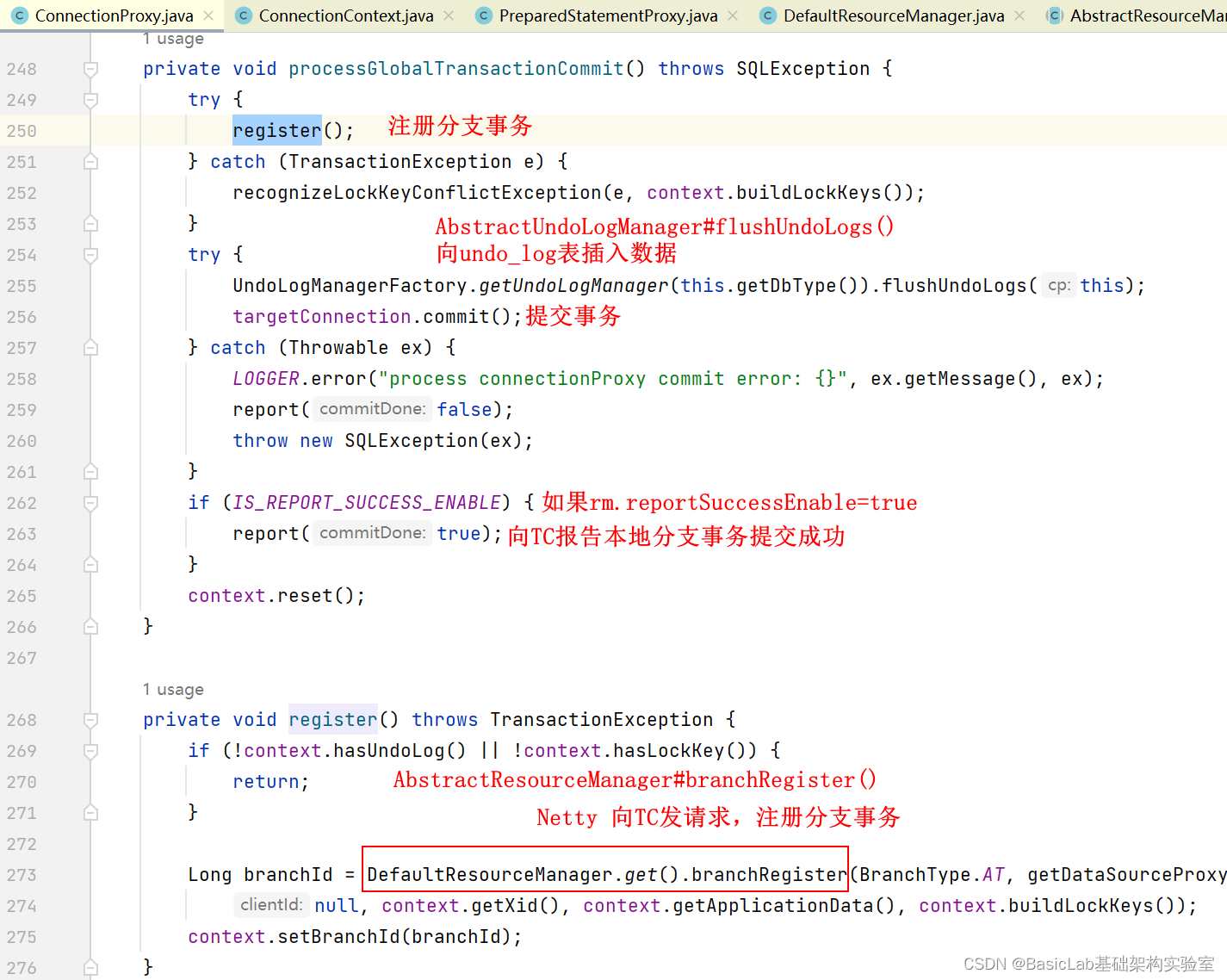Click the class icon on DefaultResourceManager.java tab
Viewport: 1227px width, 980px height.
tap(768, 16)
